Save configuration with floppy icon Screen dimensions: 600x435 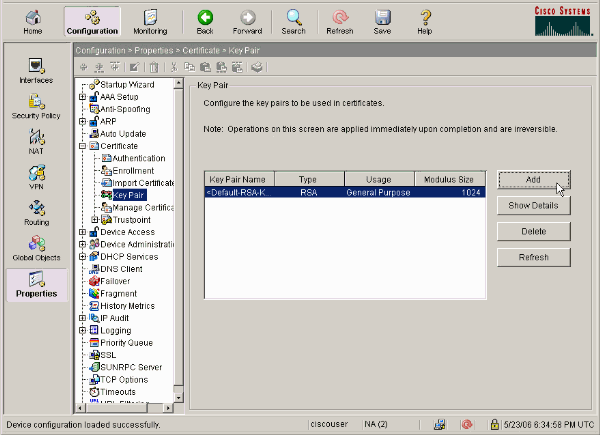[x=382, y=22]
